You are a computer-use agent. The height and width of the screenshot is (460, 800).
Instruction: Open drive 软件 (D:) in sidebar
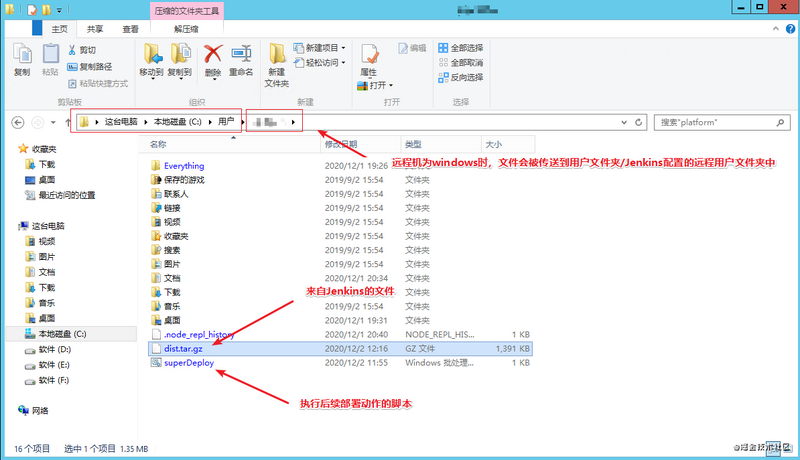click(x=48, y=349)
